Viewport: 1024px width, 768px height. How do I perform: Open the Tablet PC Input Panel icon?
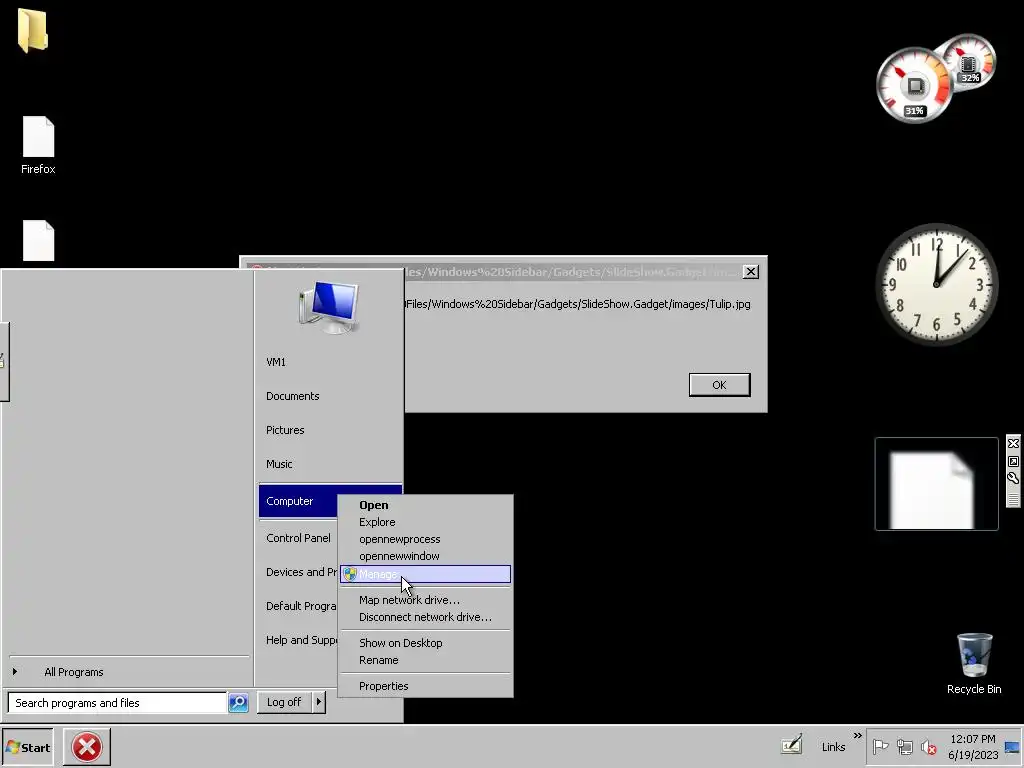(x=792, y=745)
